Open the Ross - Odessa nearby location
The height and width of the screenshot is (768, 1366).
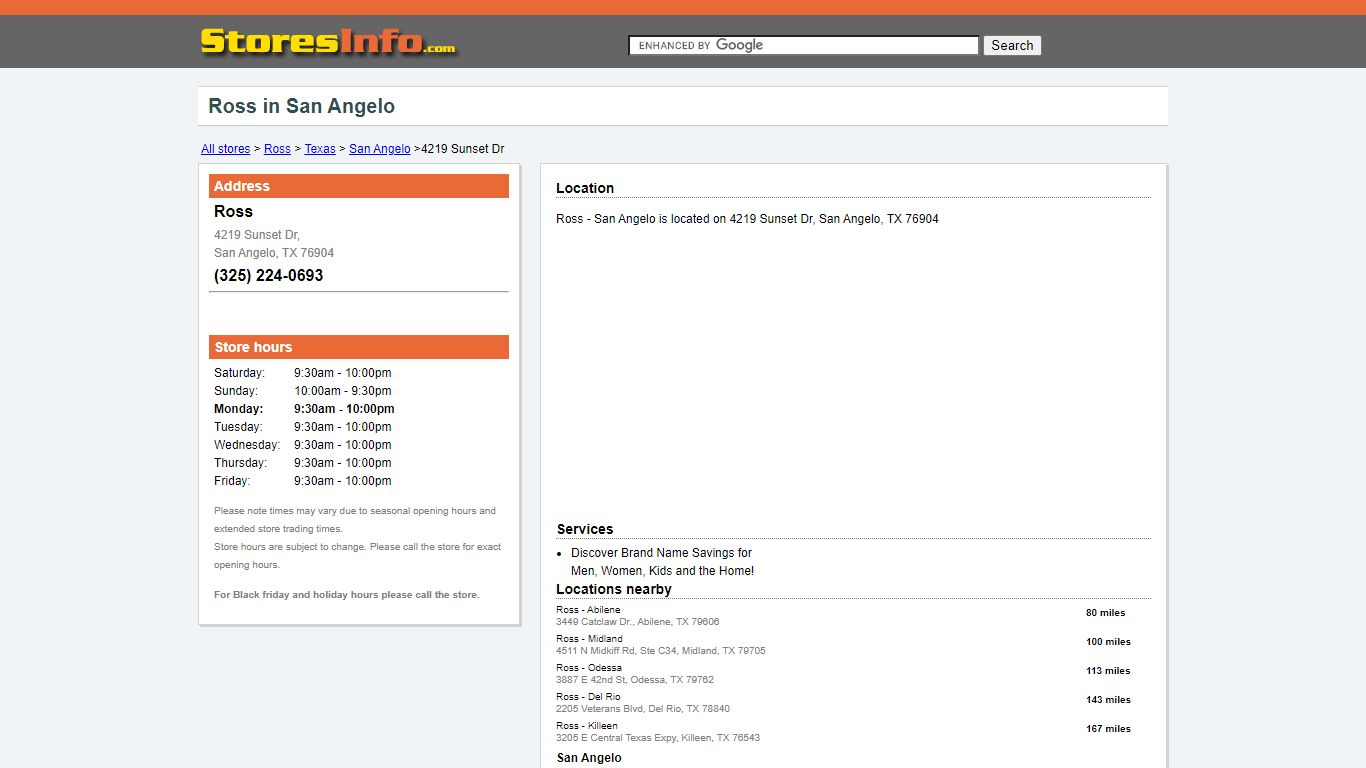pyautogui.click(x=589, y=668)
